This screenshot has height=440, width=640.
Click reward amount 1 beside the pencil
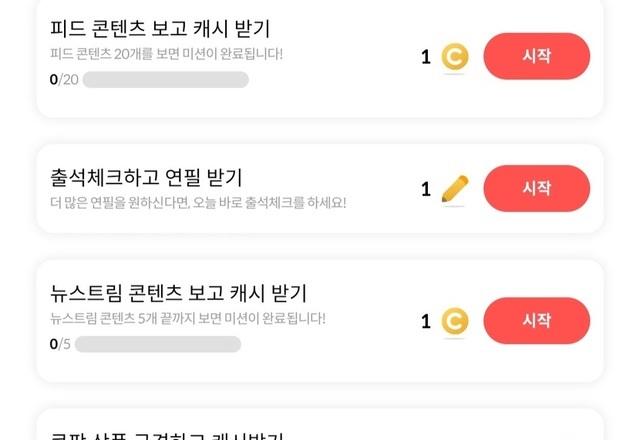click(426, 189)
